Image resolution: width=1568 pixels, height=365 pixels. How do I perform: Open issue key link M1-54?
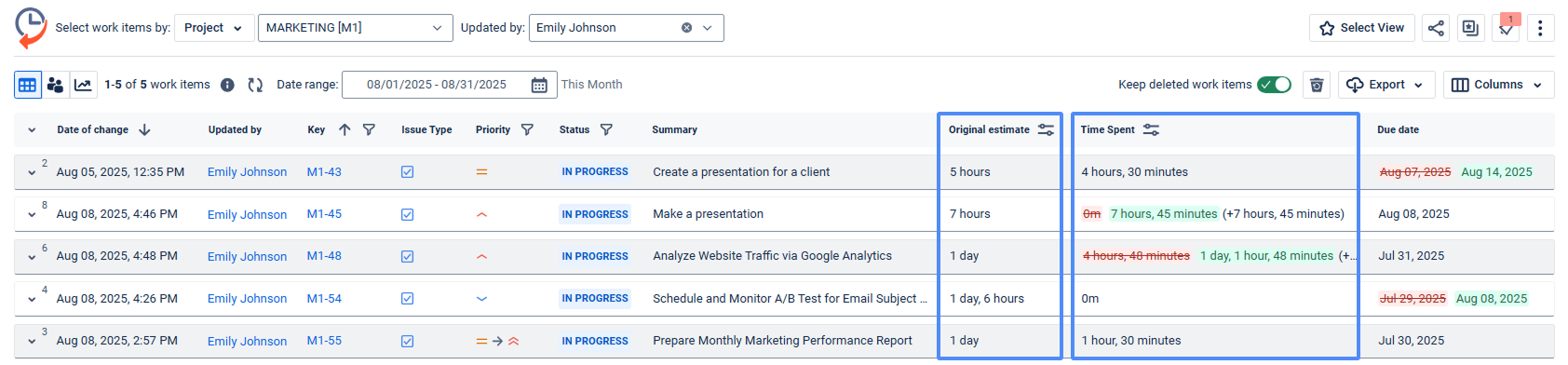point(324,299)
